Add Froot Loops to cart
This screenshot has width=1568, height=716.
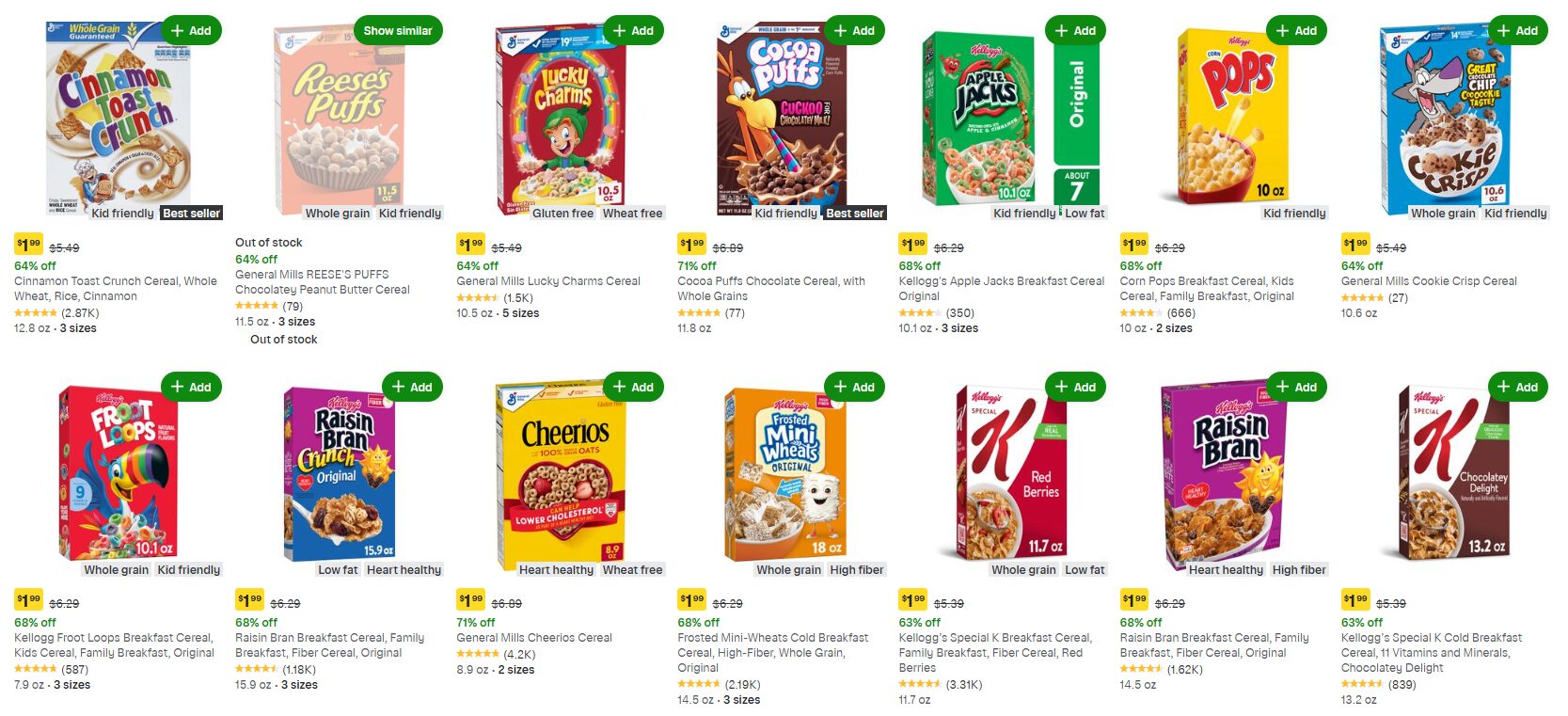(190, 387)
